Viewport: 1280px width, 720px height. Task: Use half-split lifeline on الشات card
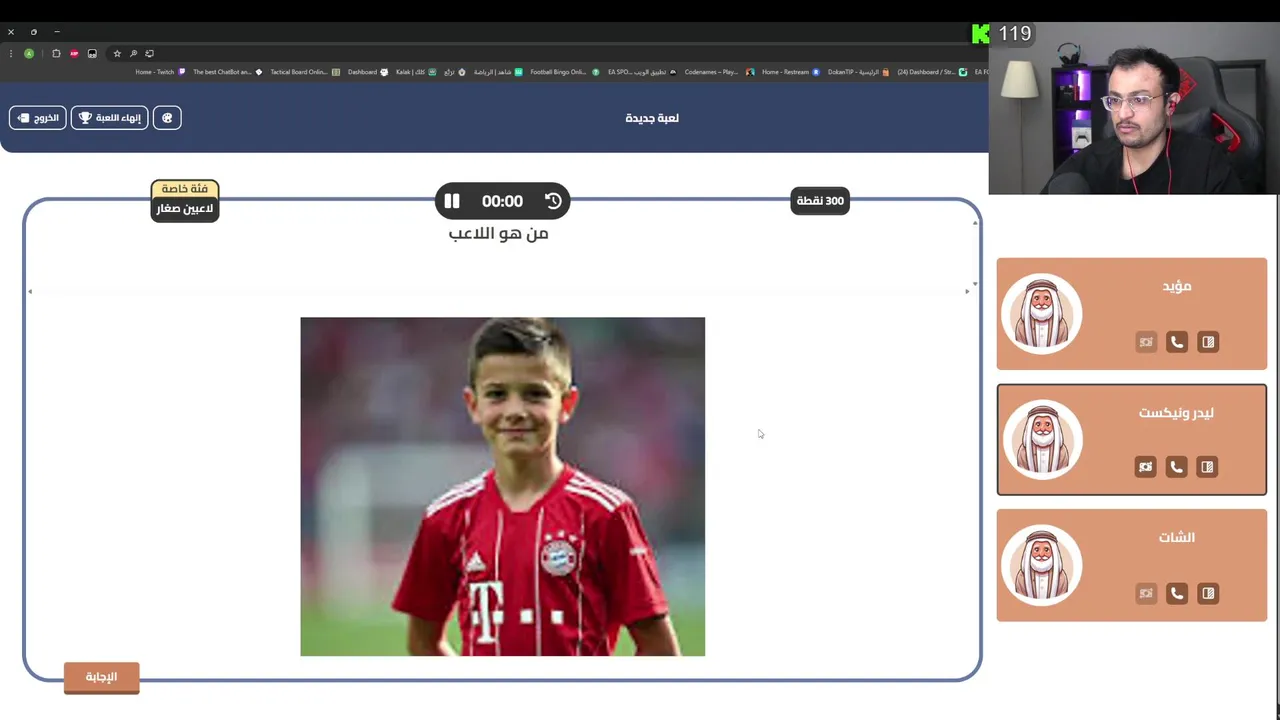tap(1208, 593)
